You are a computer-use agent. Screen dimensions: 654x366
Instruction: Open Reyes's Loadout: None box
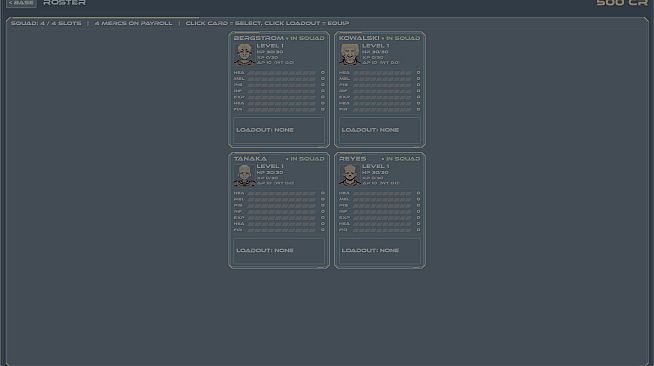(380, 251)
